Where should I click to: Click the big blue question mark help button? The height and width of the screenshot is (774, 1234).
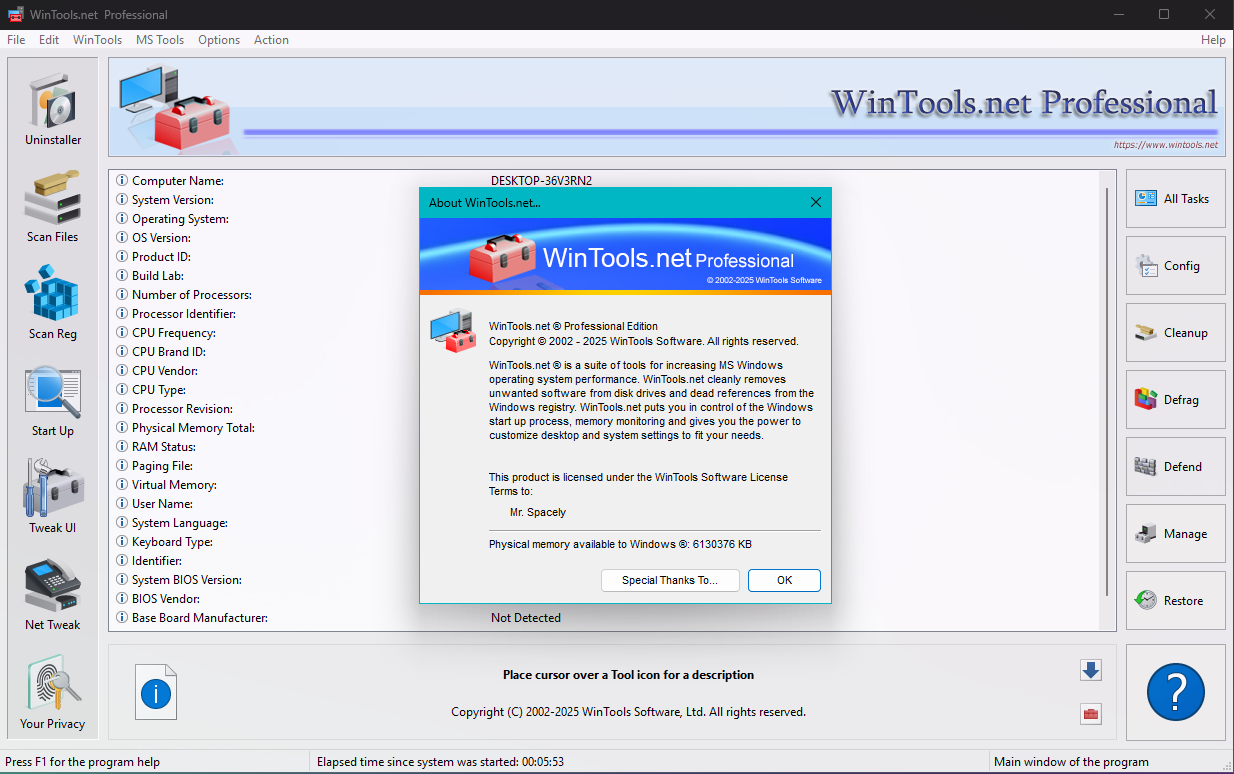(1175, 692)
